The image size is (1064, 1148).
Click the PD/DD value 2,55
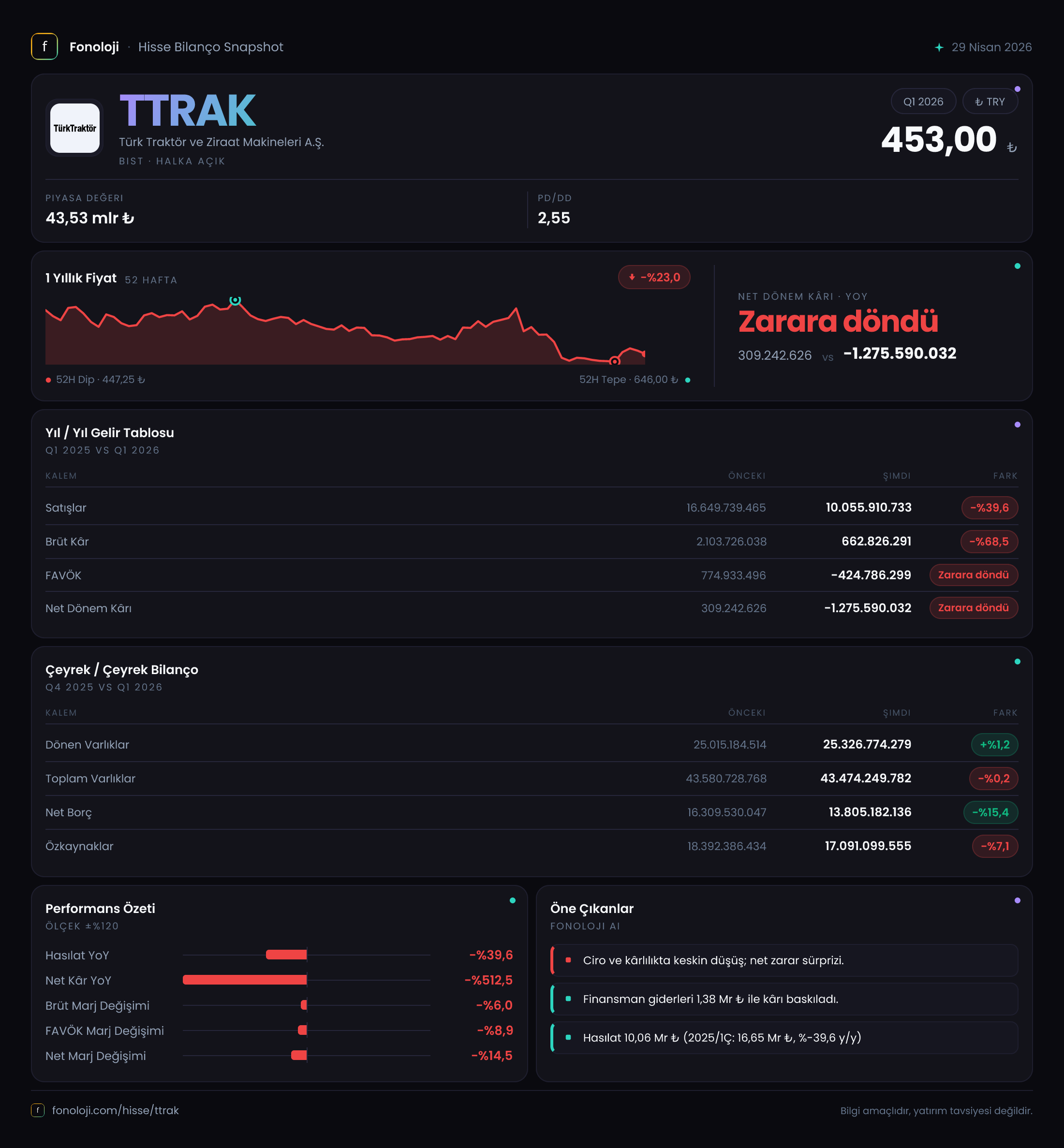pyautogui.click(x=554, y=218)
